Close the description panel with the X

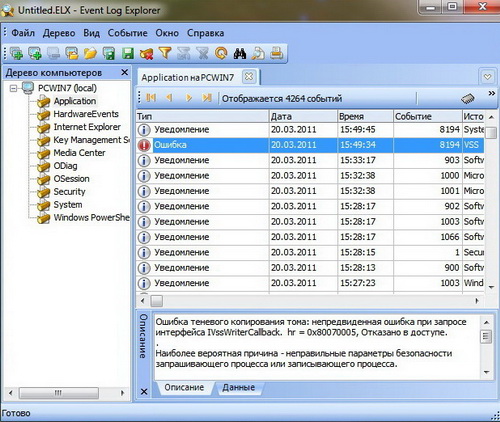(144, 391)
